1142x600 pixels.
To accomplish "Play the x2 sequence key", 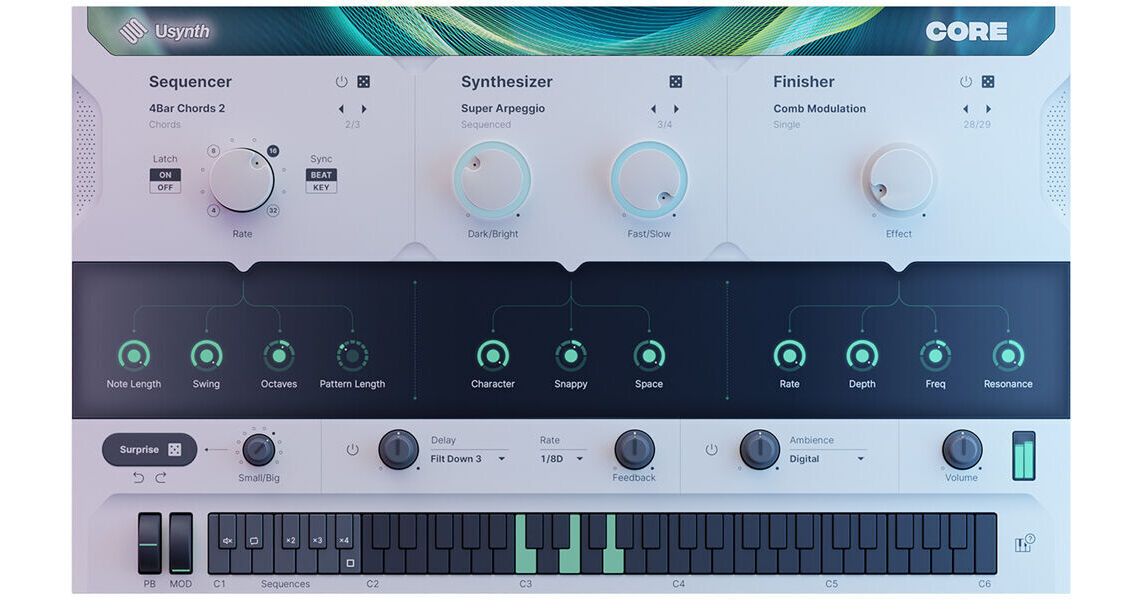I will [290, 539].
